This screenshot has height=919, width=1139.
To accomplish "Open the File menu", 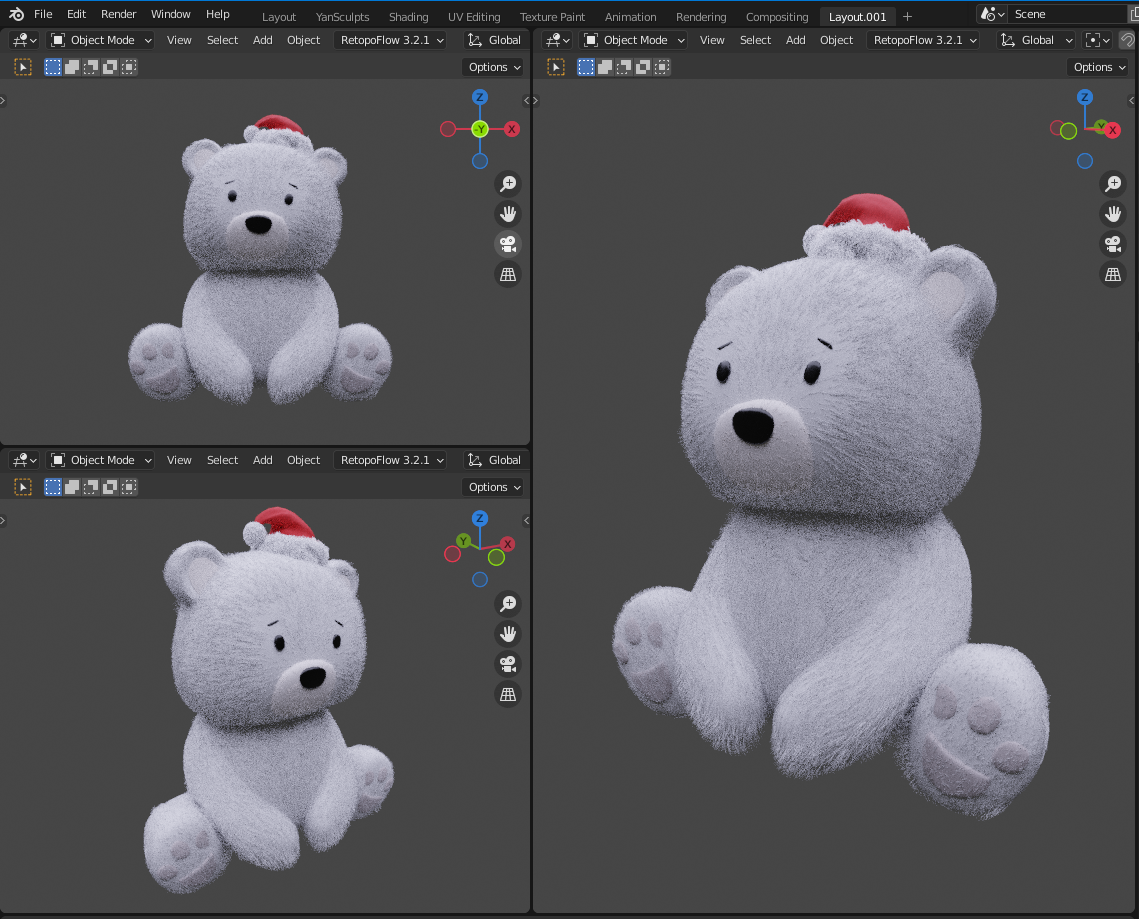I will point(43,14).
